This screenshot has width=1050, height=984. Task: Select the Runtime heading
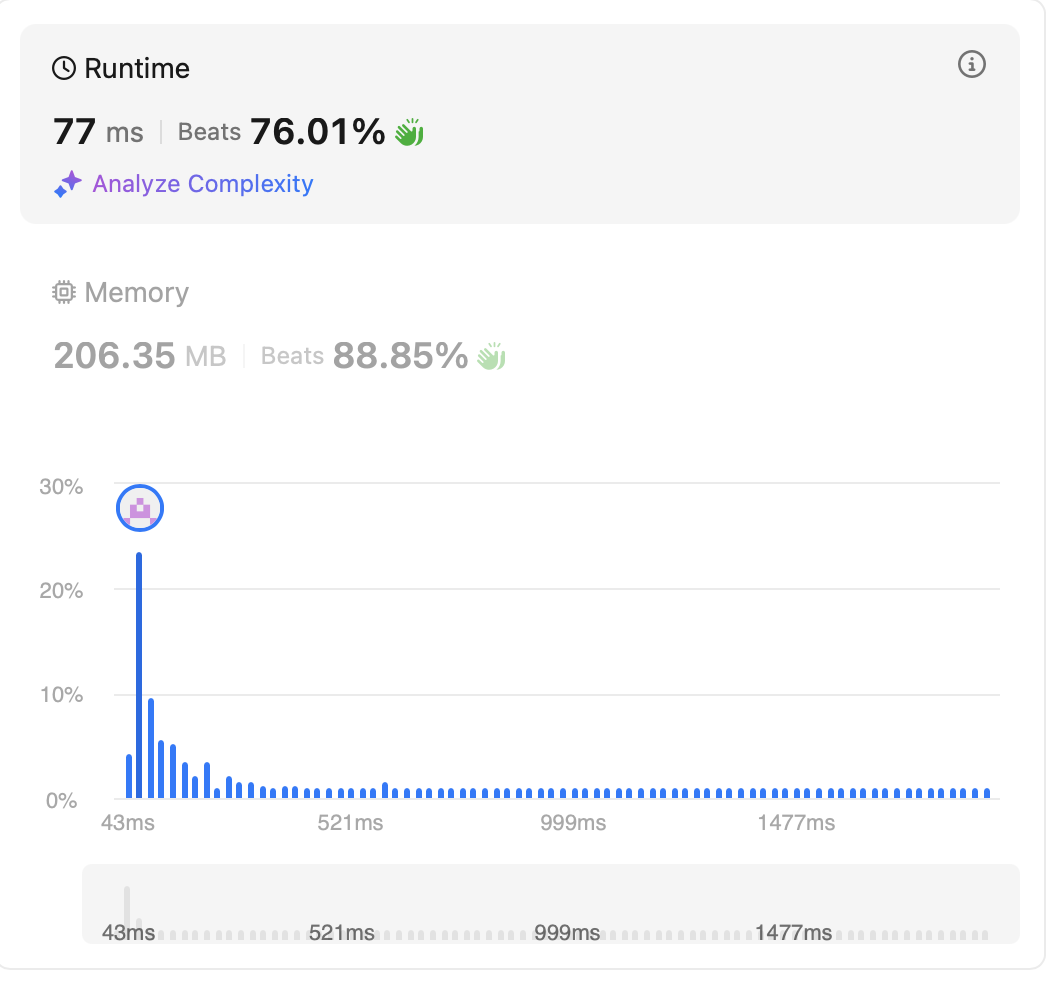(137, 68)
